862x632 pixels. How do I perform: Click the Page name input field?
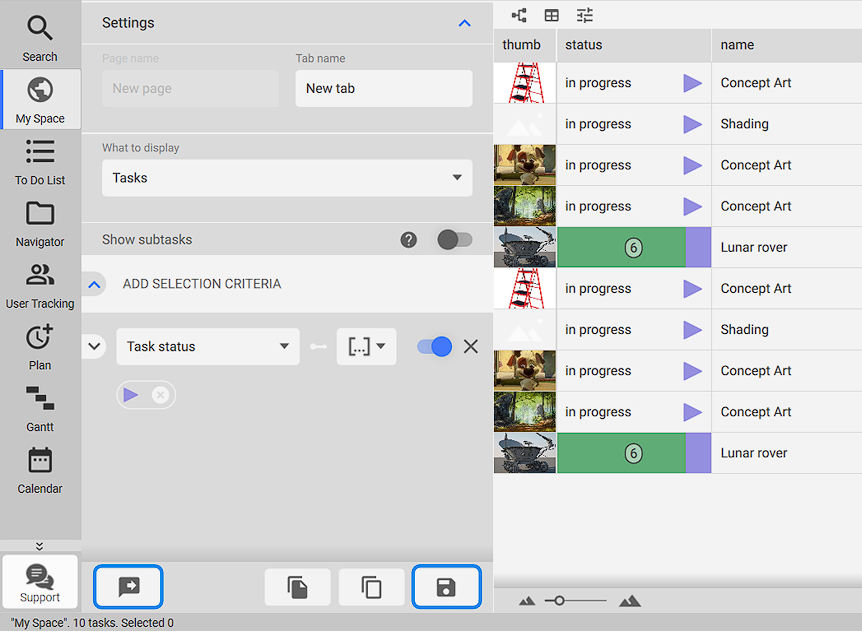(190, 88)
